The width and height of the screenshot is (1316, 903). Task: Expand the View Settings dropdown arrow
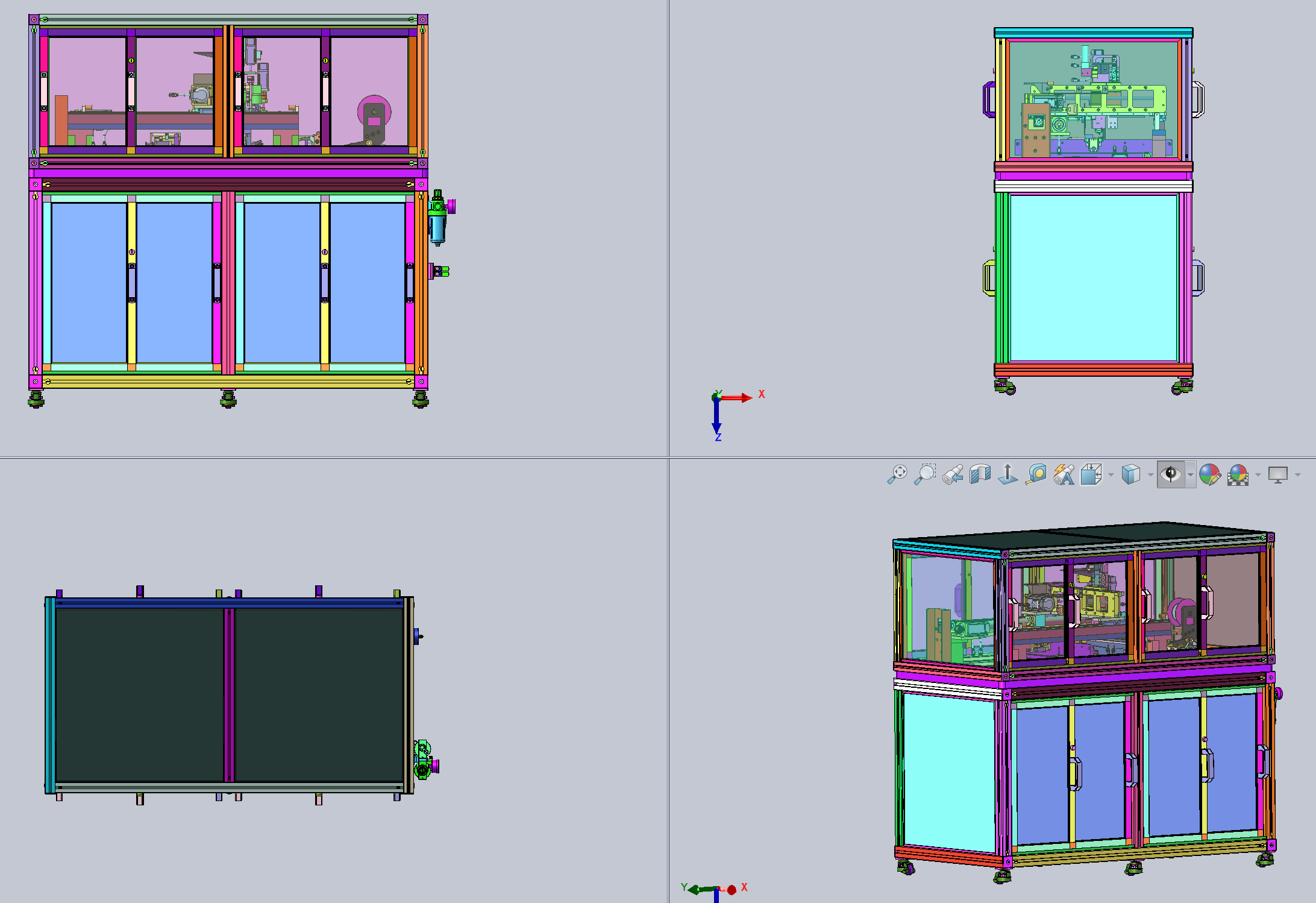point(1297,475)
